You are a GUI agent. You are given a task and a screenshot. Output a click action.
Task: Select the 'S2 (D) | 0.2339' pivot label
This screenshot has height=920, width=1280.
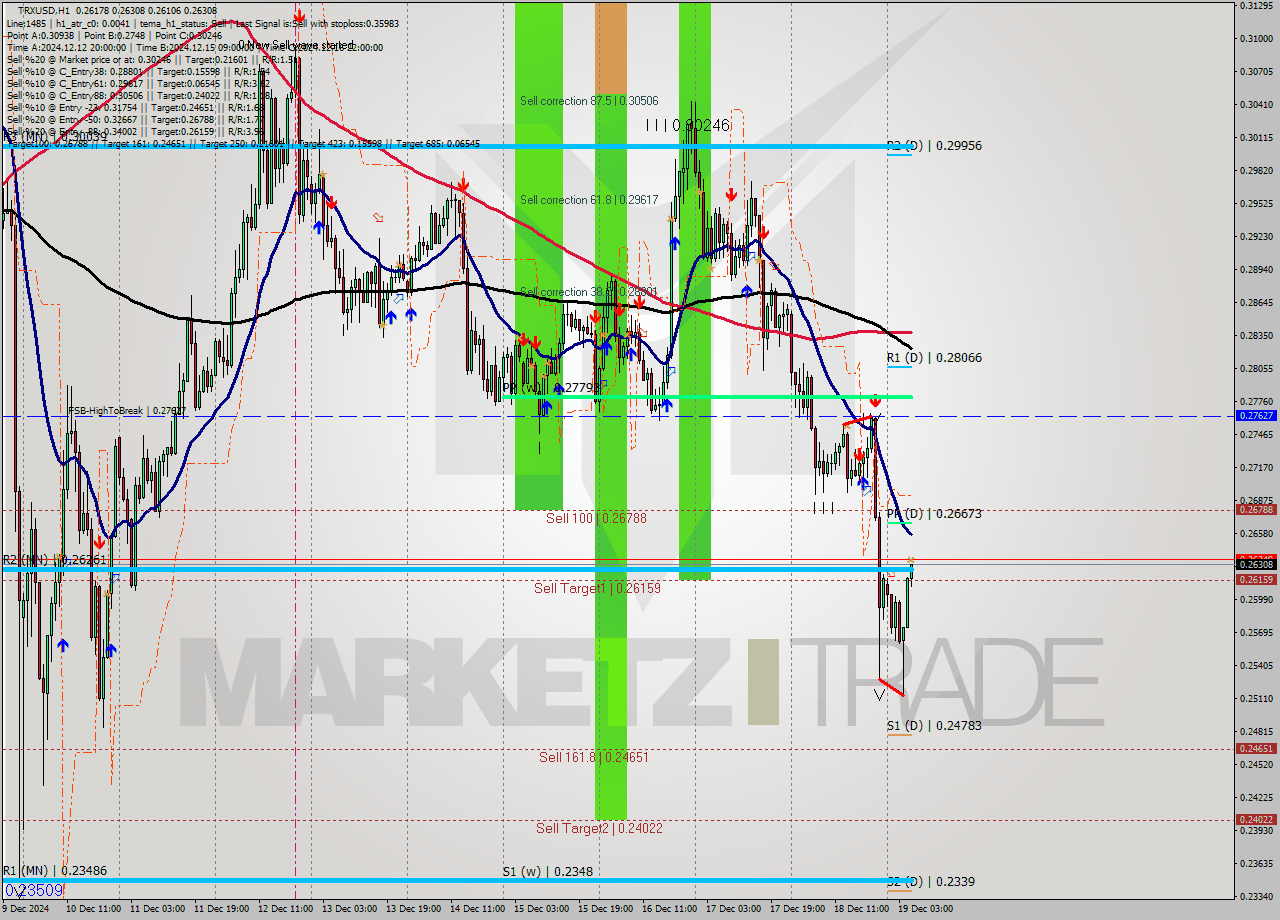click(931, 882)
